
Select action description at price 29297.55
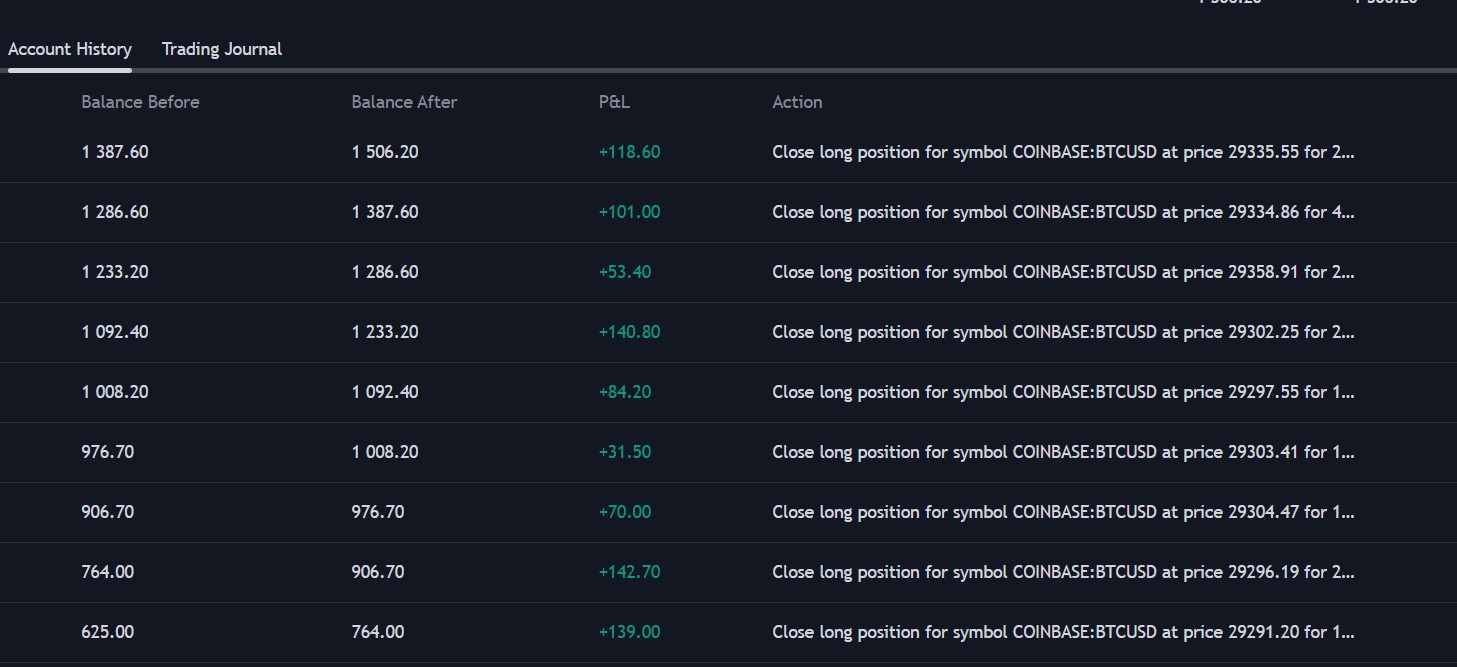[x=1063, y=392]
